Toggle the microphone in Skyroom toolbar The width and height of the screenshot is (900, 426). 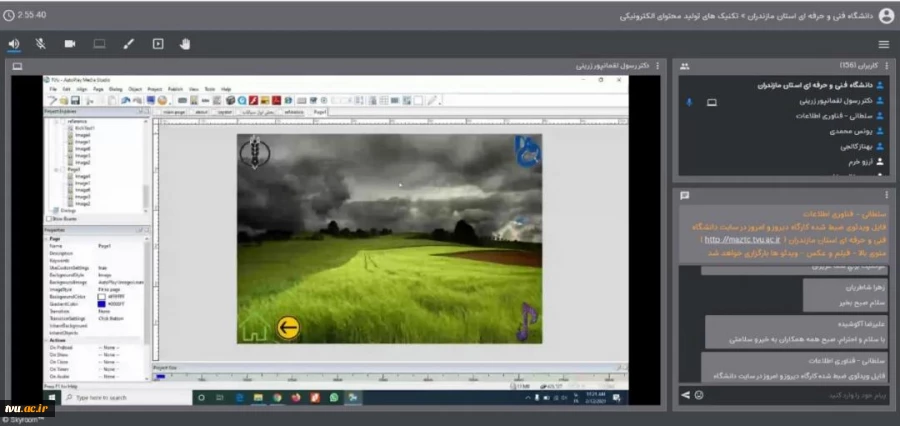click(42, 44)
